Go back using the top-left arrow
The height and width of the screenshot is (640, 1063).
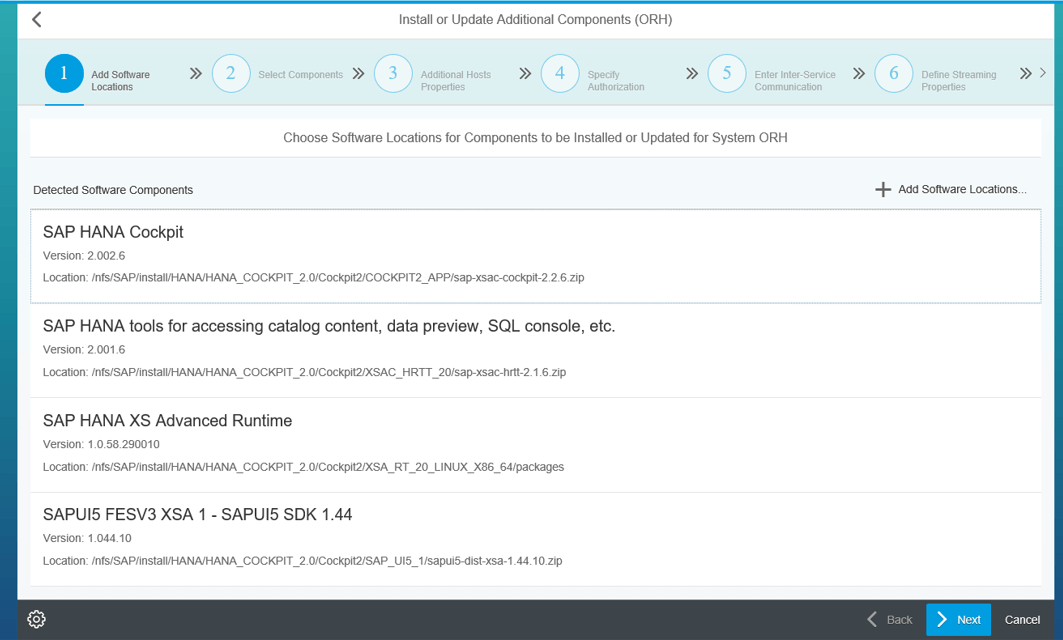(x=37, y=20)
